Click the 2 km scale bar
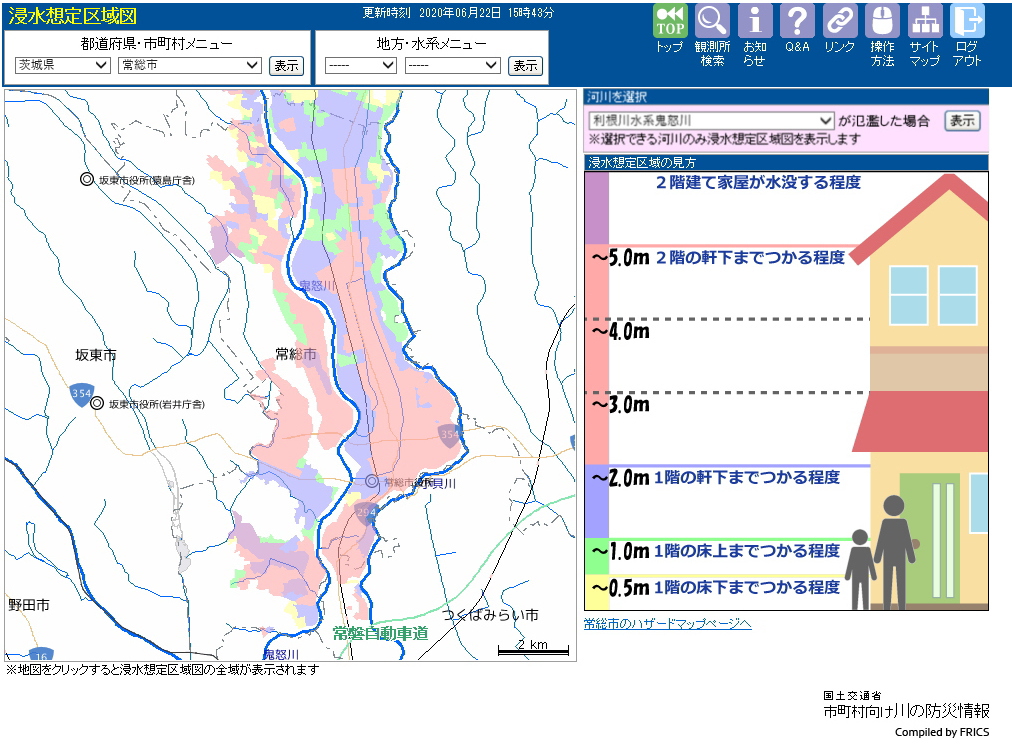This screenshot has height=752, width=1012. pos(533,647)
